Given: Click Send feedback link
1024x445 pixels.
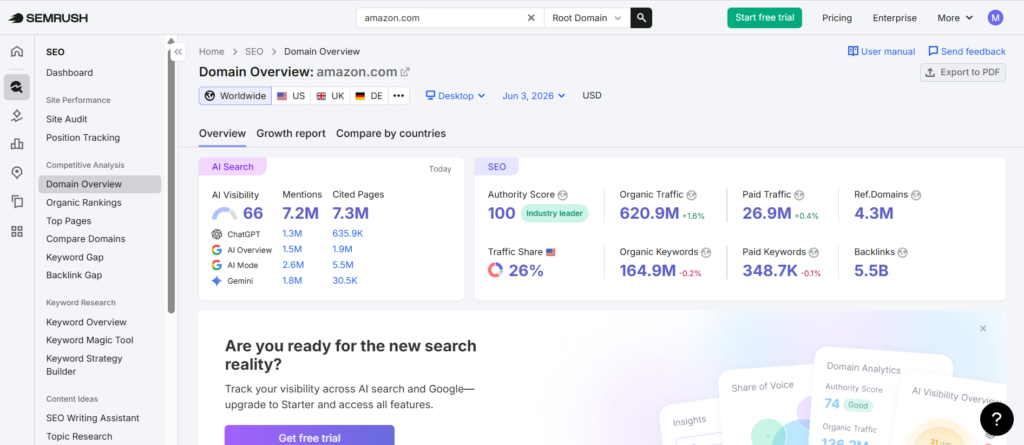Looking at the screenshot, I should point(967,51).
